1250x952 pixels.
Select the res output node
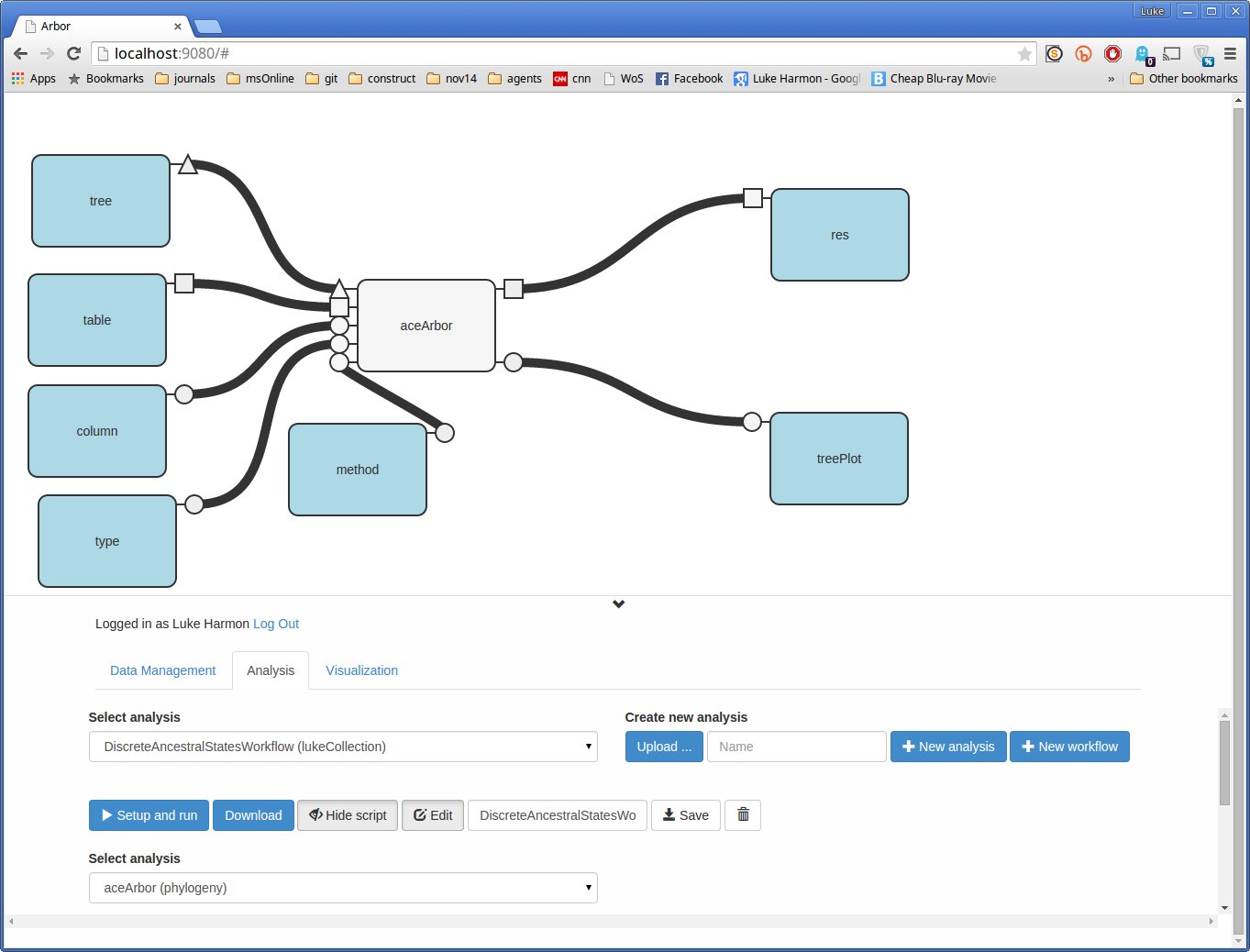tap(840, 235)
